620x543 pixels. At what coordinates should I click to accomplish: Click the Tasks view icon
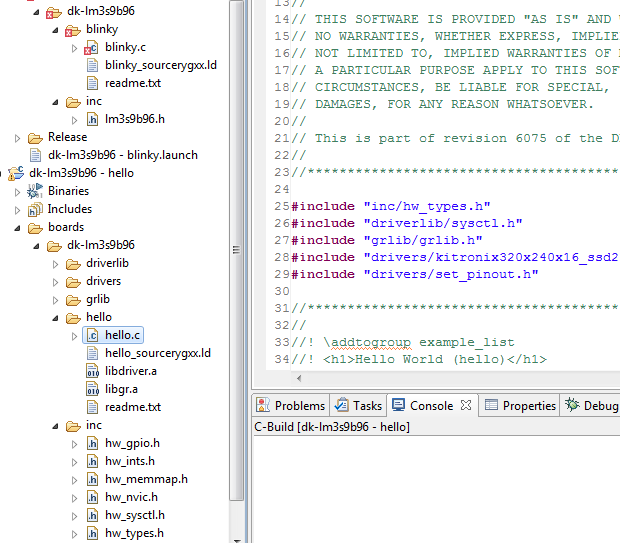[341, 405]
